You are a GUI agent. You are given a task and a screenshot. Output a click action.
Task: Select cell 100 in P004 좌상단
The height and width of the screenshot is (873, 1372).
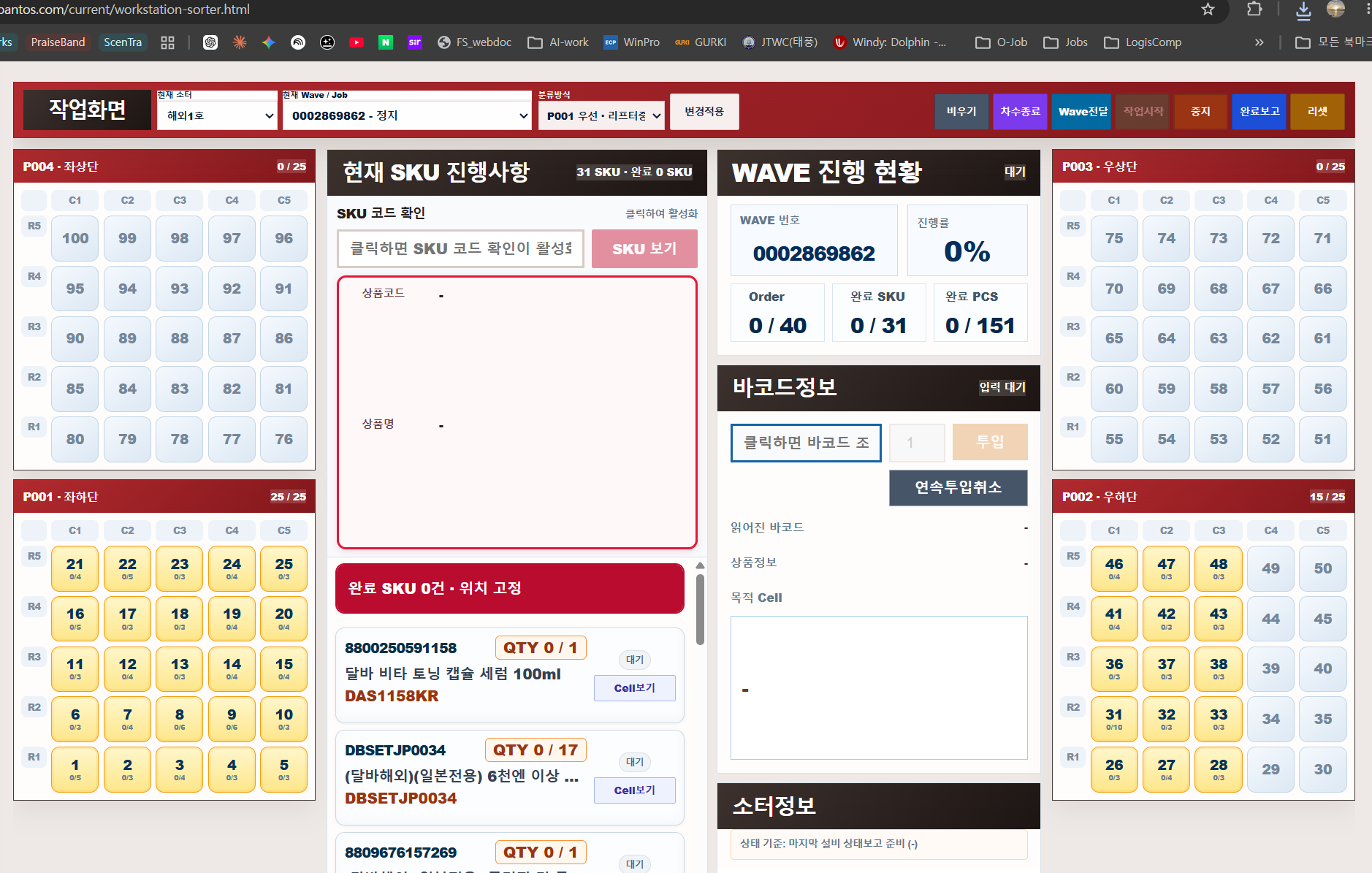75,238
